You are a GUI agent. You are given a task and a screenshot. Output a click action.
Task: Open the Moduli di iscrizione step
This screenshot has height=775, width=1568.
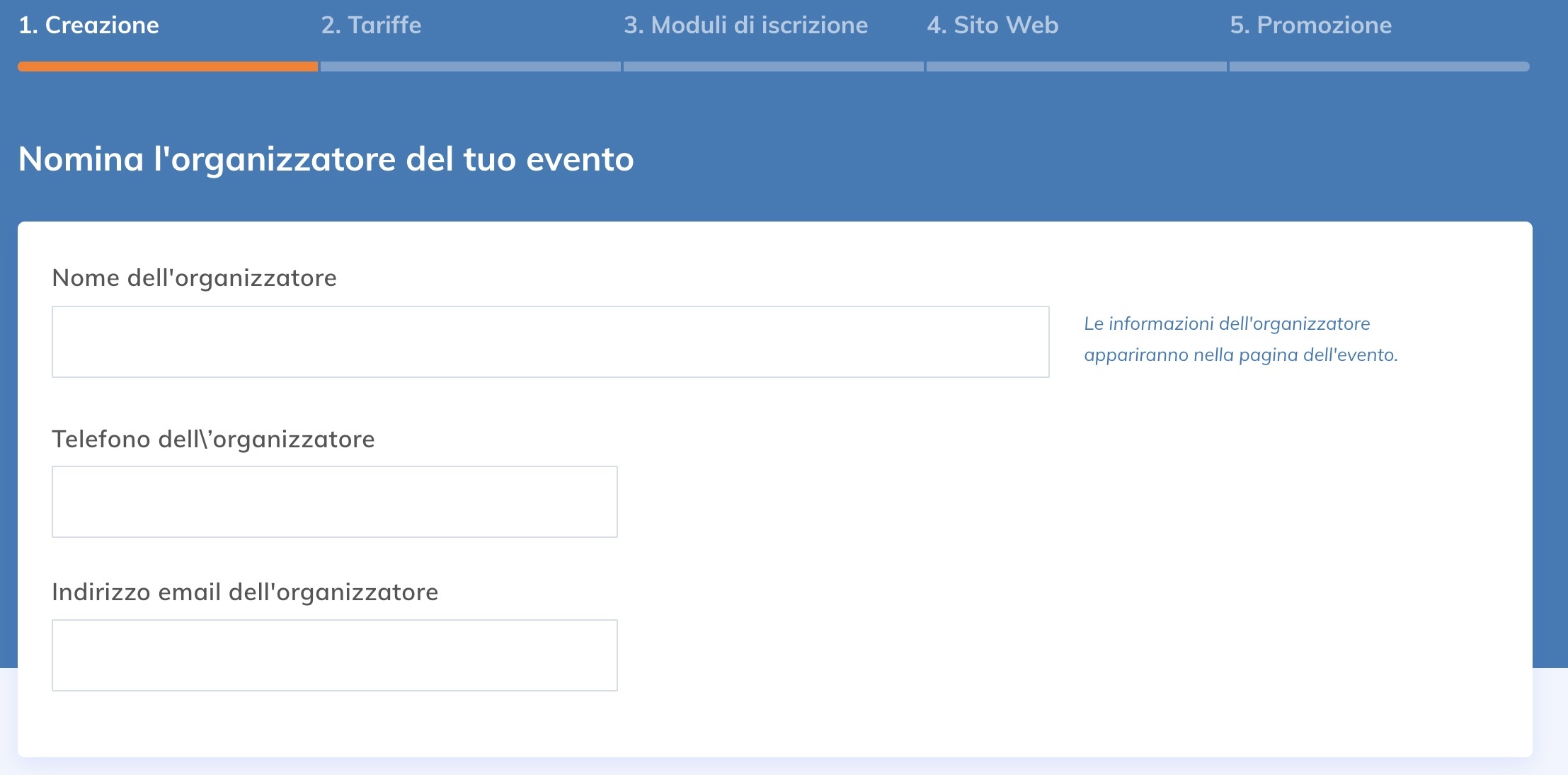click(745, 25)
